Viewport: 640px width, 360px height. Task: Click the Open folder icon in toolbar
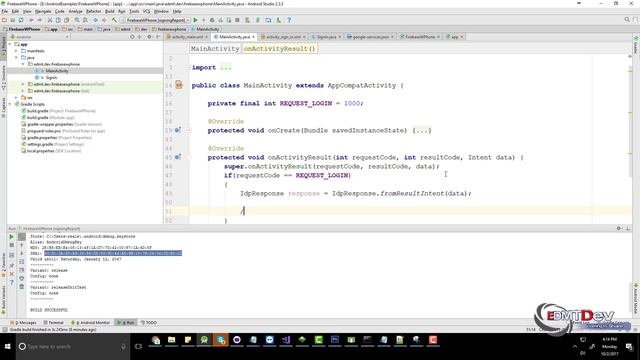click(4, 20)
